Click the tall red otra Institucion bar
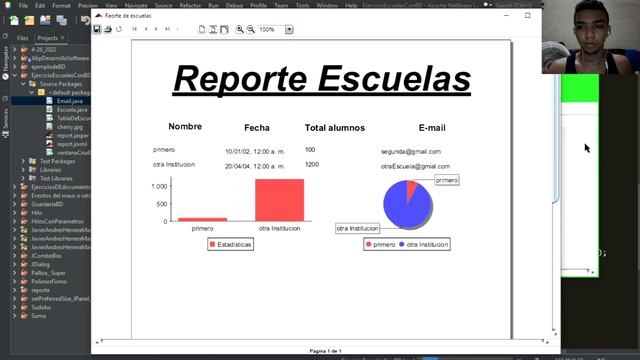 coord(280,200)
